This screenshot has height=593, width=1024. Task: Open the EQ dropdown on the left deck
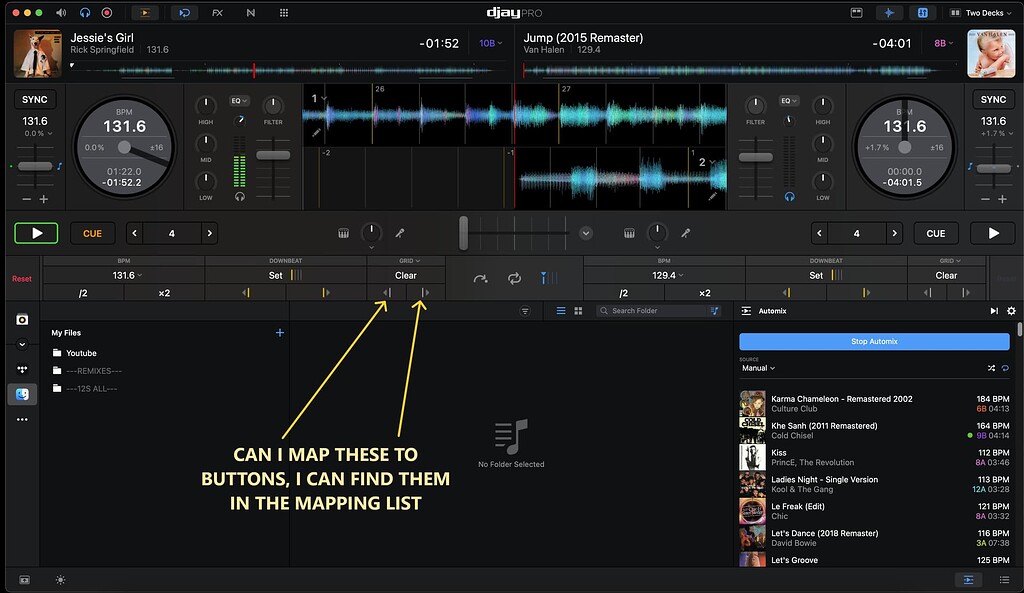point(238,101)
